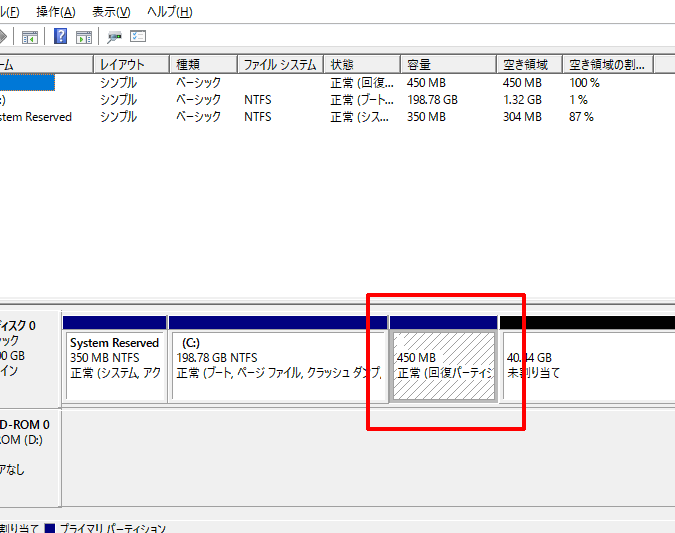Sort by the 状態 column header
Image resolution: width=675 pixels, height=533 pixels.
pos(362,65)
